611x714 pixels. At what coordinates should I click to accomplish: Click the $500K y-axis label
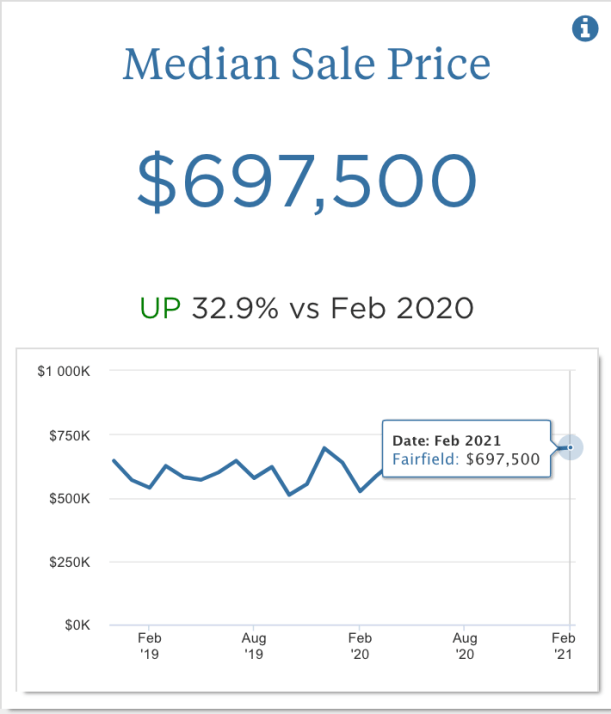click(70, 498)
